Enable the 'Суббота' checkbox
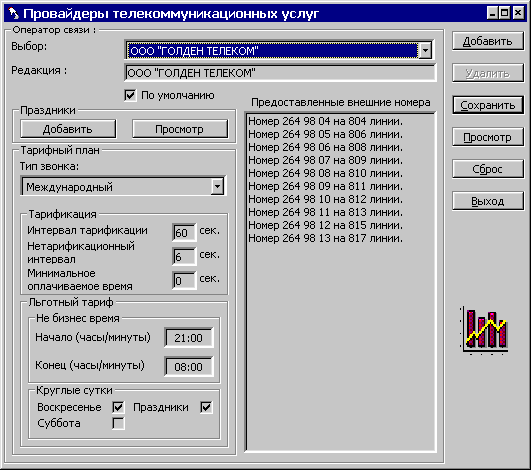This screenshot has height=470, width=531. [x=118, y=423]
